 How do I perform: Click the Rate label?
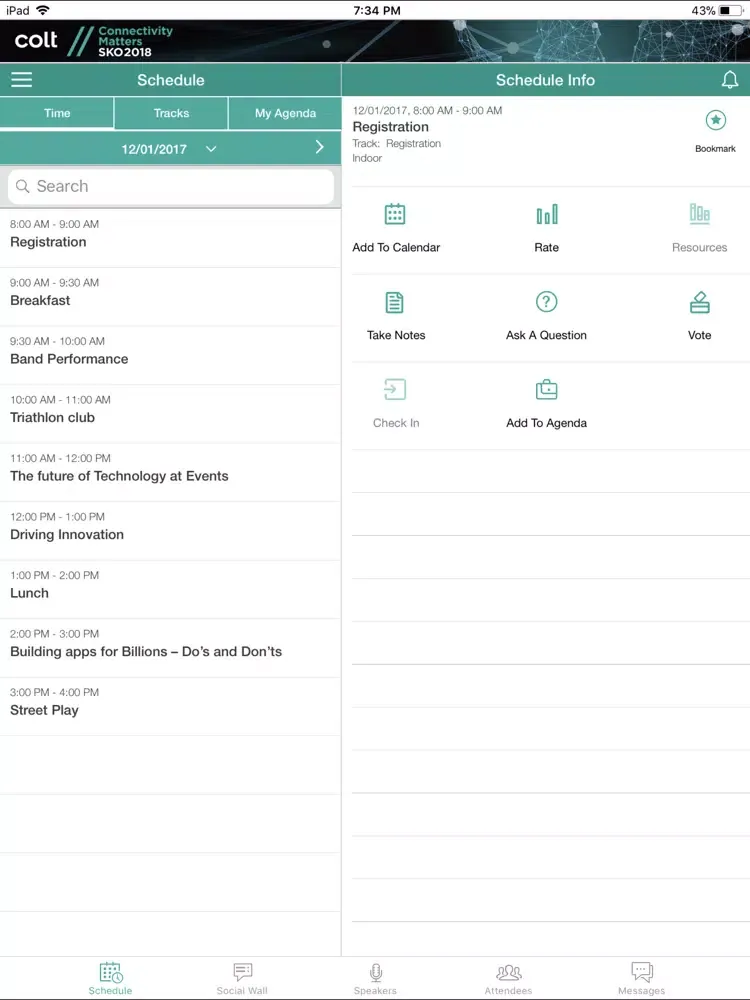tap(547, 247)
